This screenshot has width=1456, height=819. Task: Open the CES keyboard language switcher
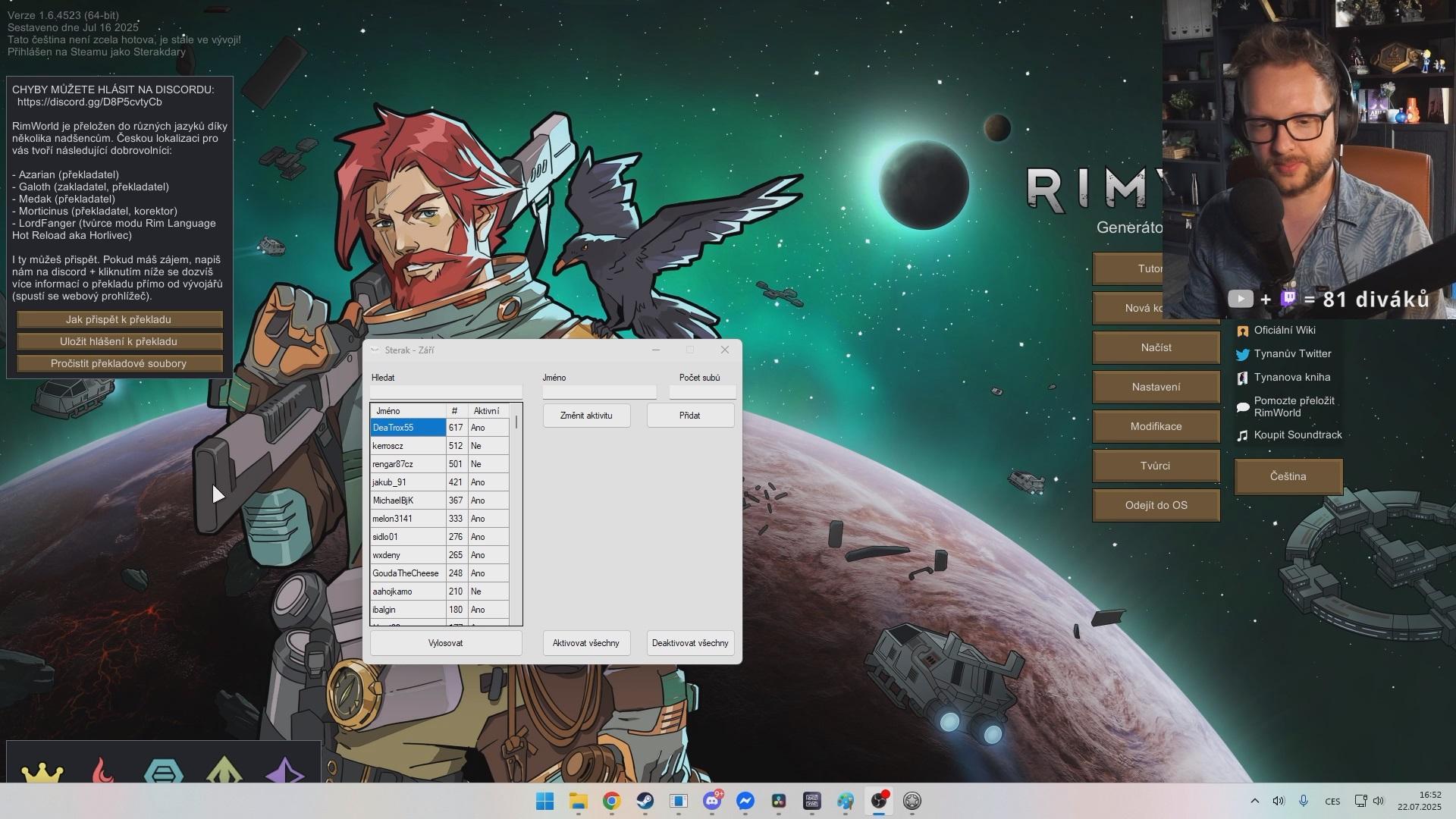point(1332,801)
